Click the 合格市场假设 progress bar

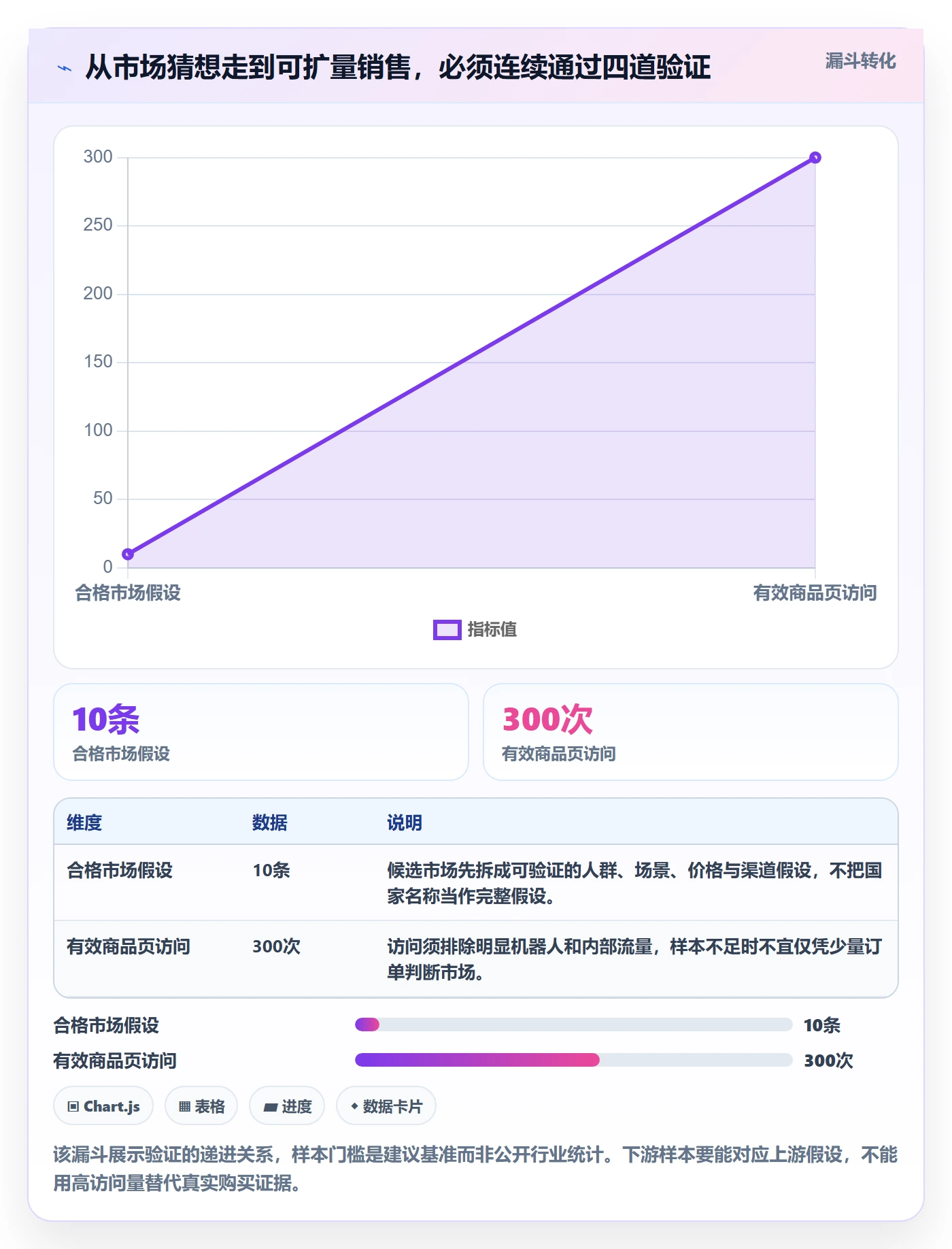pos(573,1025)
